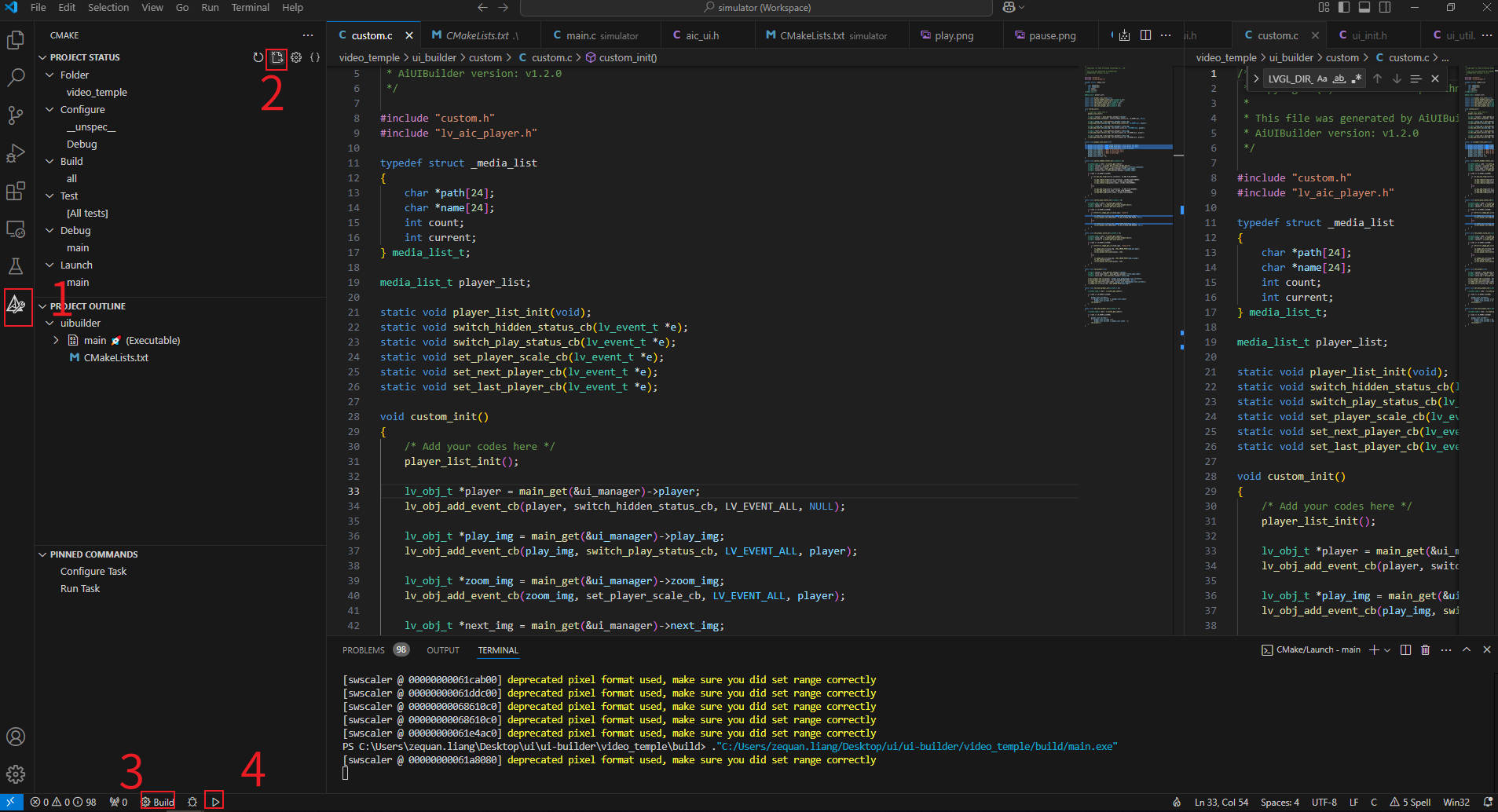Go to next find match
Screen dimensions: 1498x812
tap(1397, 79)
